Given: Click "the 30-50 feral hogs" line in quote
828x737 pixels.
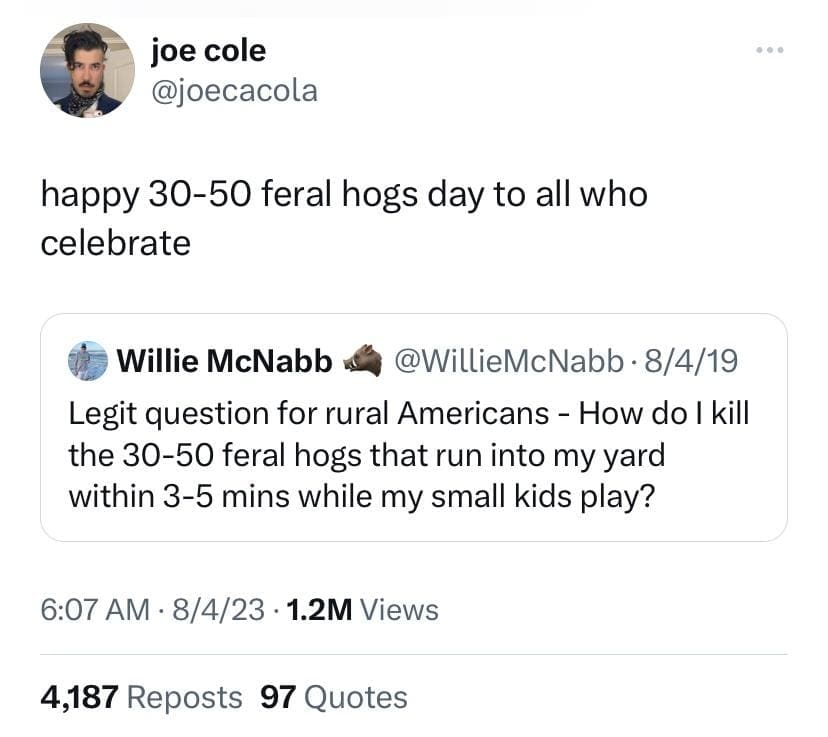Looking at the screenshot, I should (366, 455).
